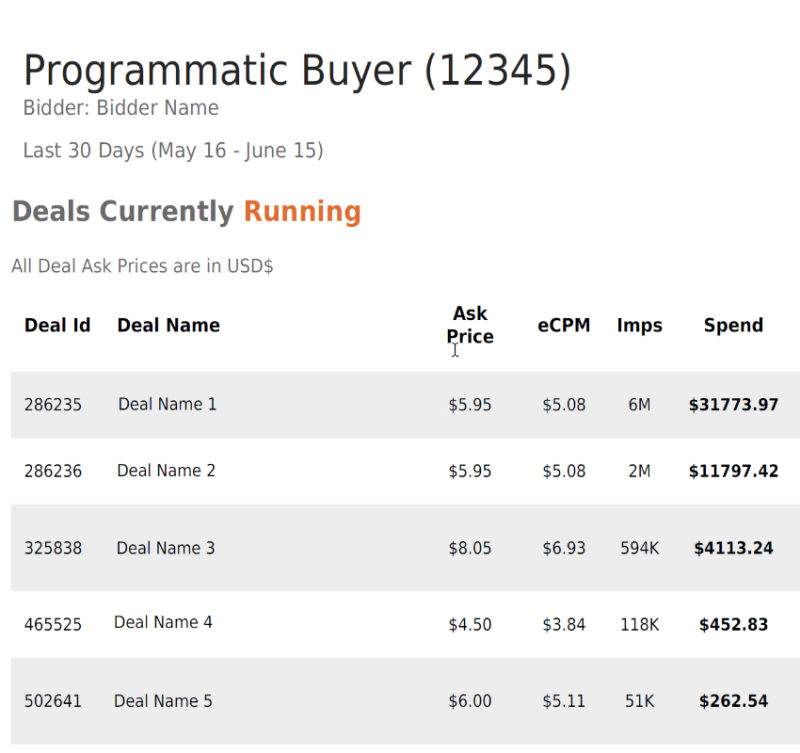
Task: Click the spend amount $452.83
Action: (733, 624)
